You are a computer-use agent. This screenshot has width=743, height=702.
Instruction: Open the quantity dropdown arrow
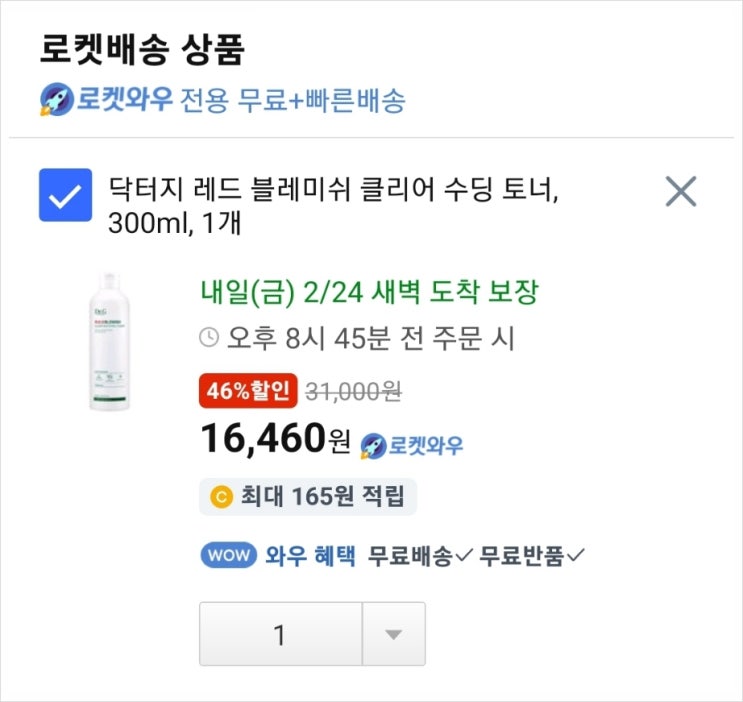pos(393,634)
